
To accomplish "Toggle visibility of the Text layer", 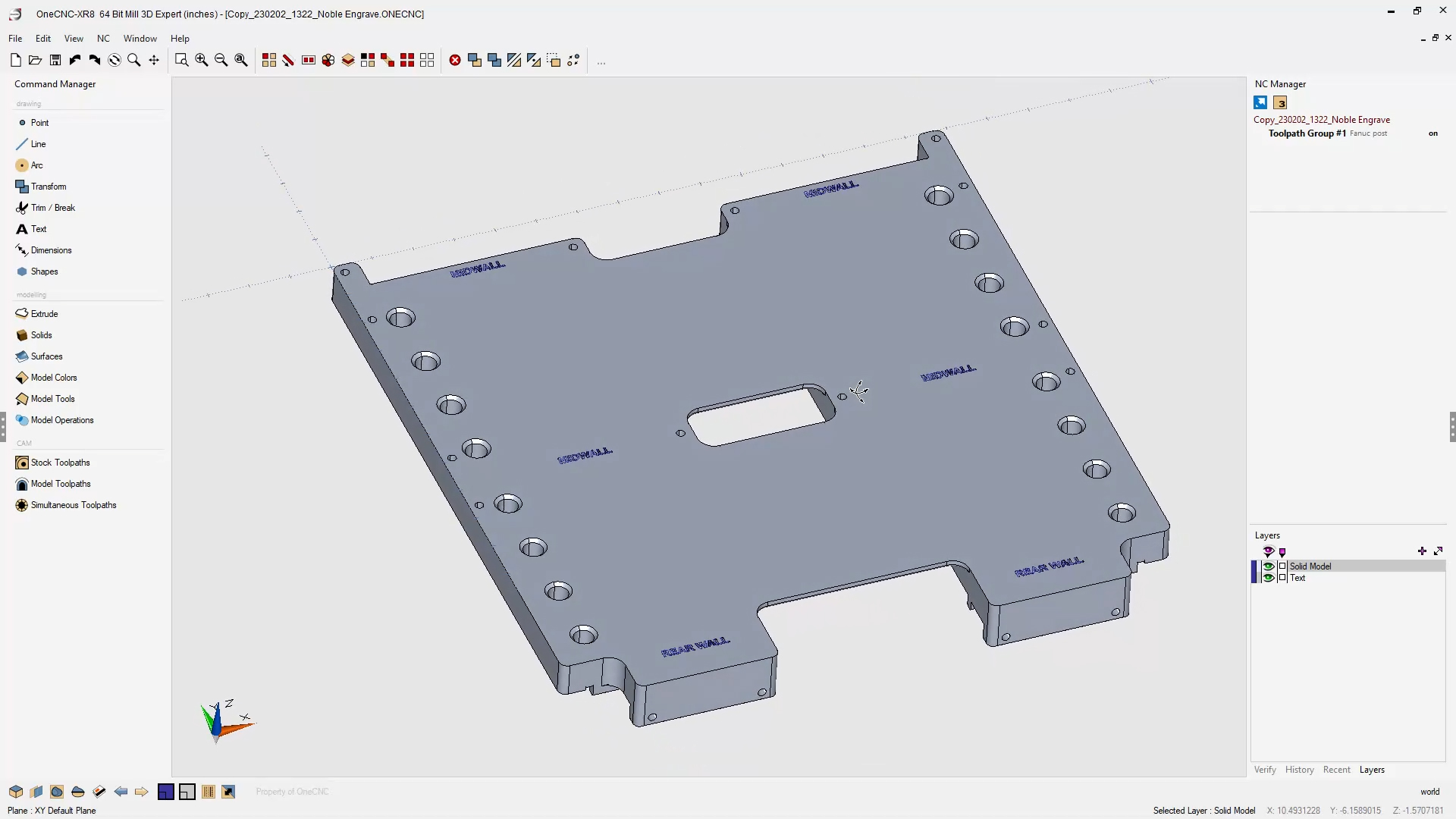I will (1268, 578).
